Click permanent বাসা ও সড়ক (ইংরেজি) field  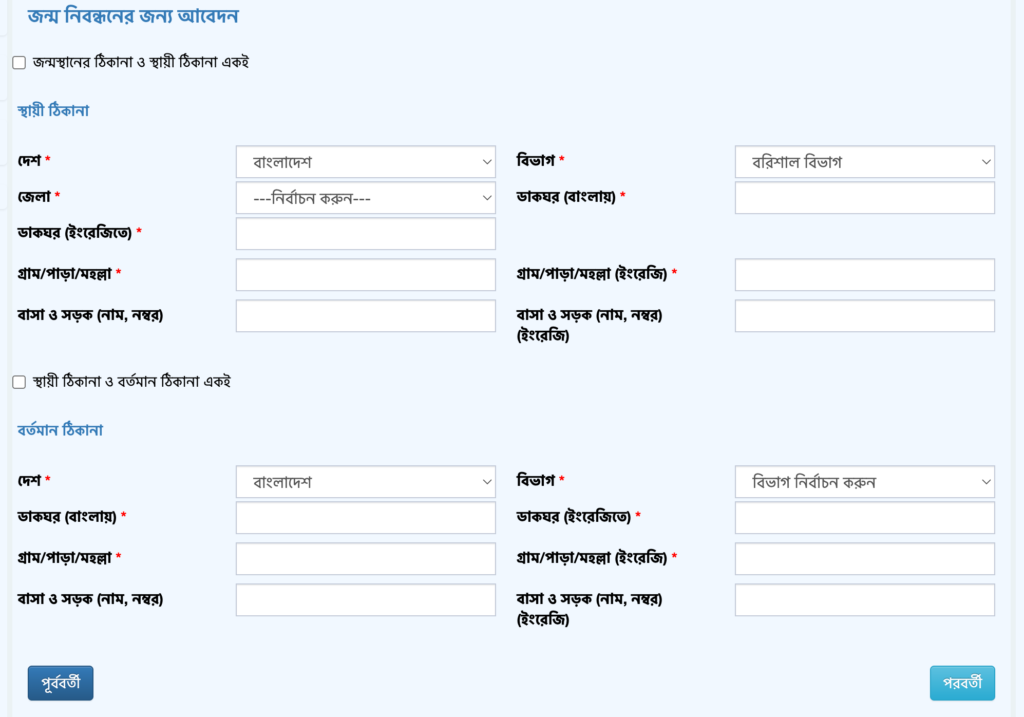pos(864,316)
